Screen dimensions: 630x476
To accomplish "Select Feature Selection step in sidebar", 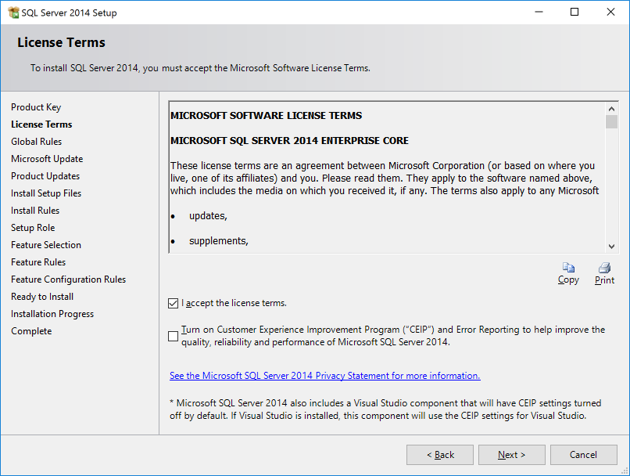I will click(x=46, y=245).
